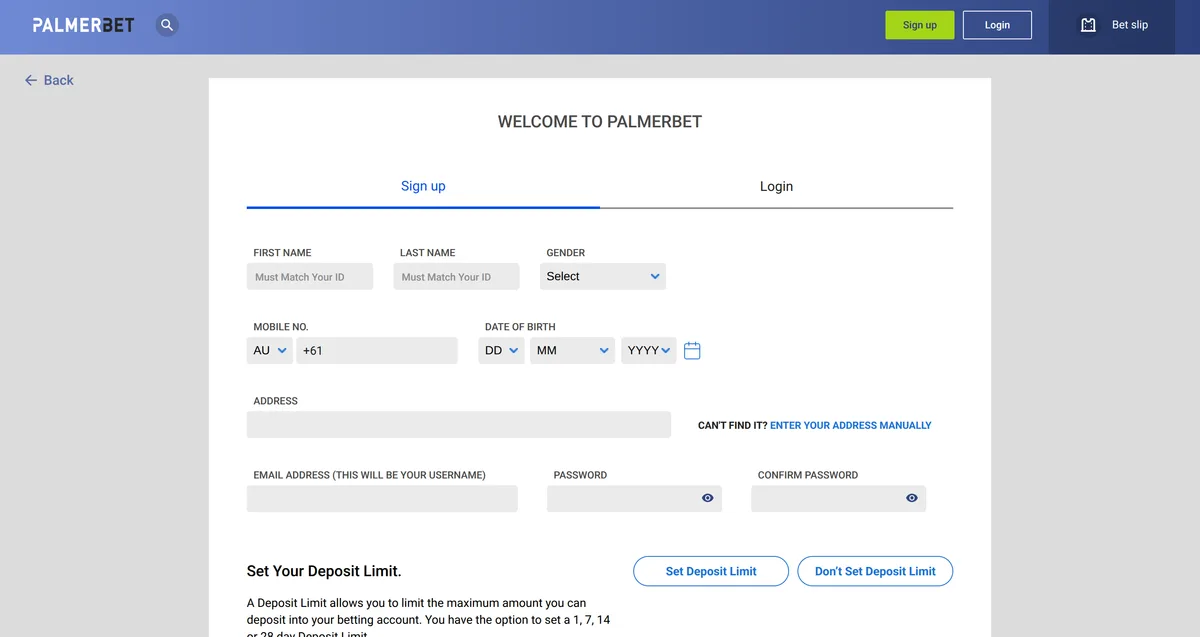Image resolution: width=1200 pixels, height=637 pixels.
Task: Choose Don't Set Deposit Limit button
Action: [x=875, y=571]
